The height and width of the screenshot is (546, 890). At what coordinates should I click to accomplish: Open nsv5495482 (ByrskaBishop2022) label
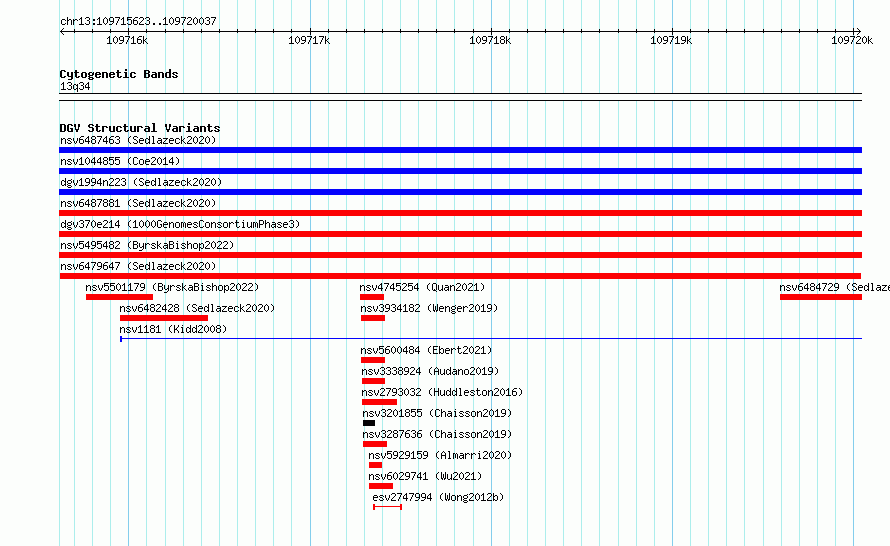(147, 245)
